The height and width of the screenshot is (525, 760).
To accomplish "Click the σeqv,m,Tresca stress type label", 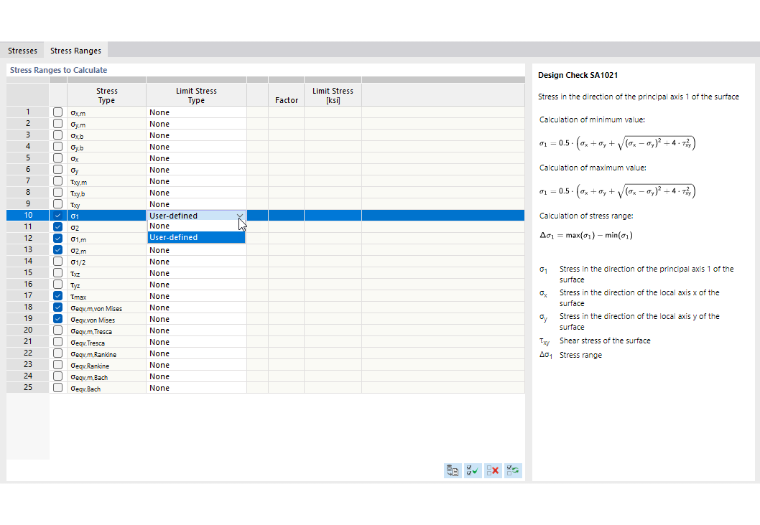I will click(x=91, y=331).
